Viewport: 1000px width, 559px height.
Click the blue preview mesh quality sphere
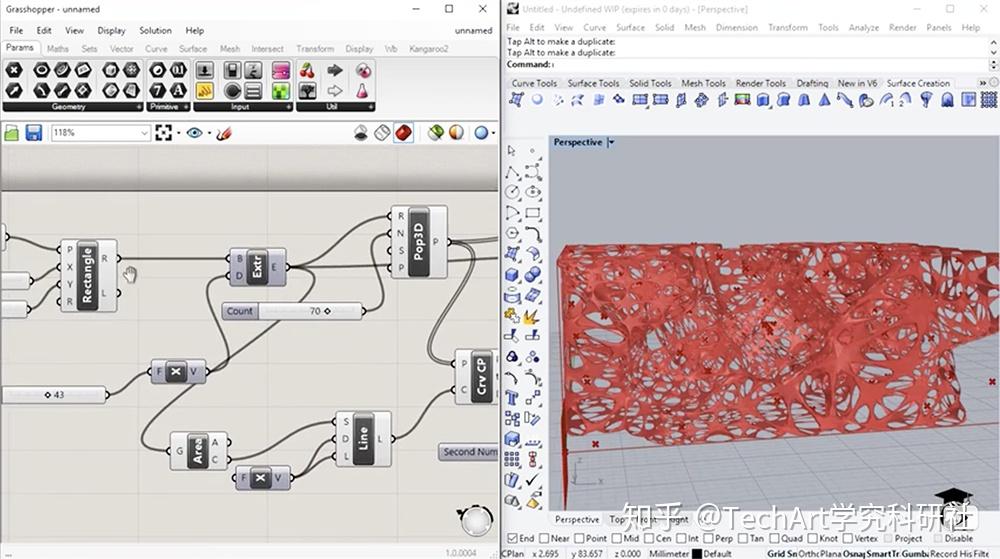point(482,133)
